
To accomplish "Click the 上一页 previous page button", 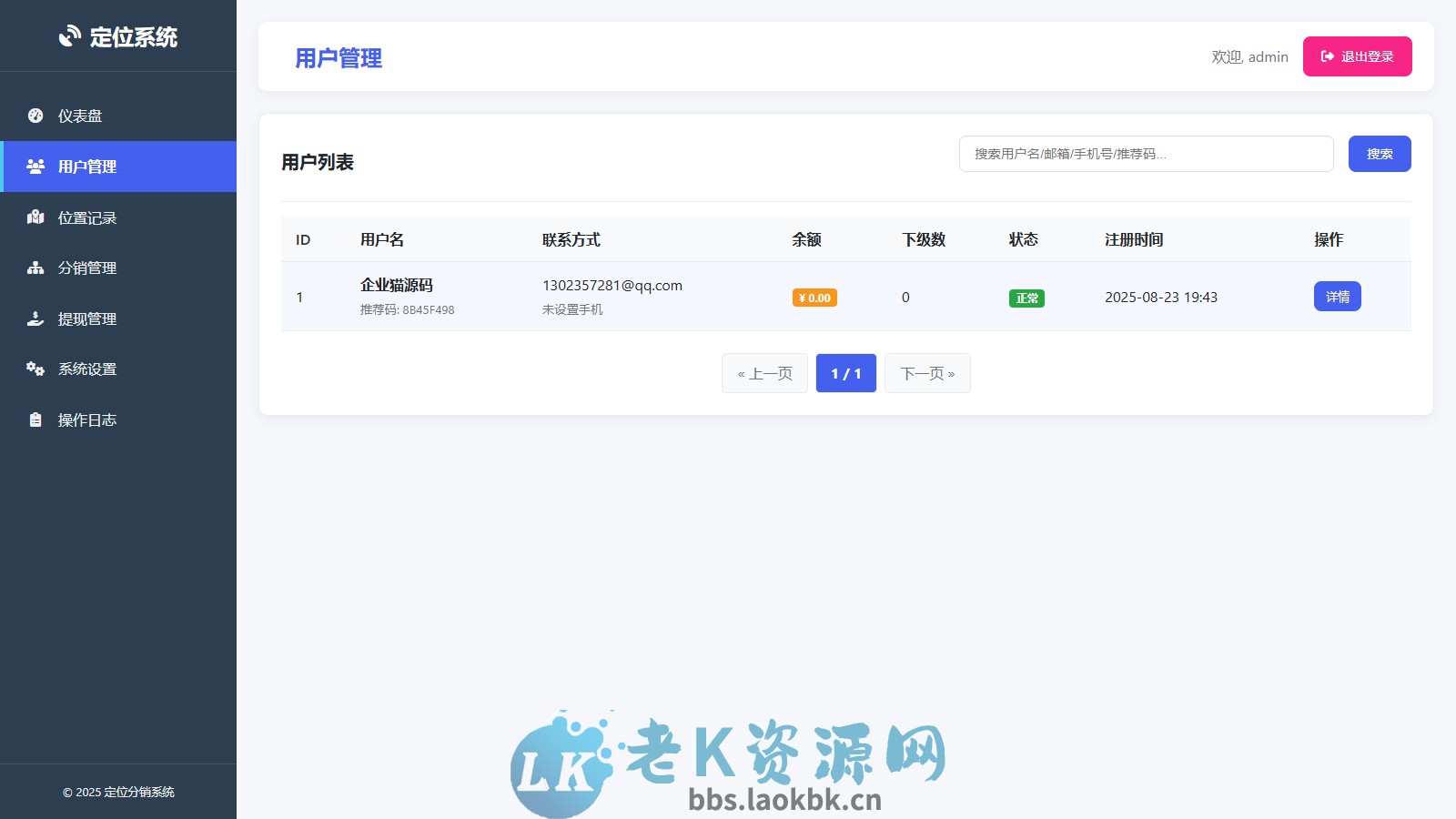I will [x=764, y=373].
